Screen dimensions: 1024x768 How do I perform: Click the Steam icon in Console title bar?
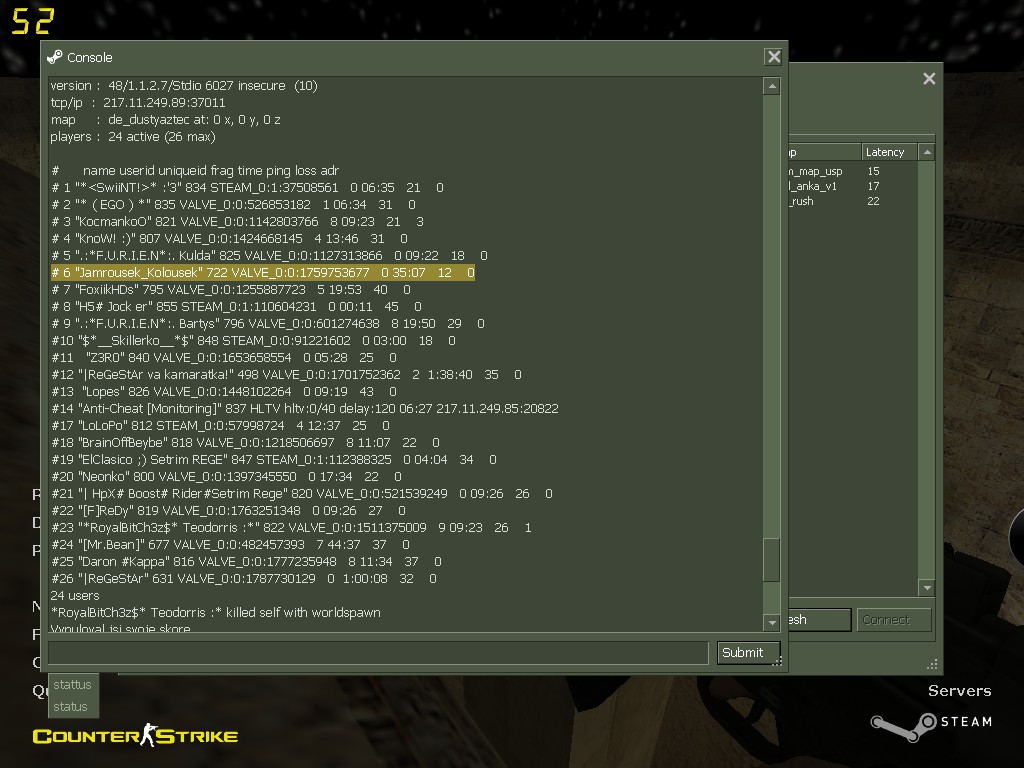[54, 57]
